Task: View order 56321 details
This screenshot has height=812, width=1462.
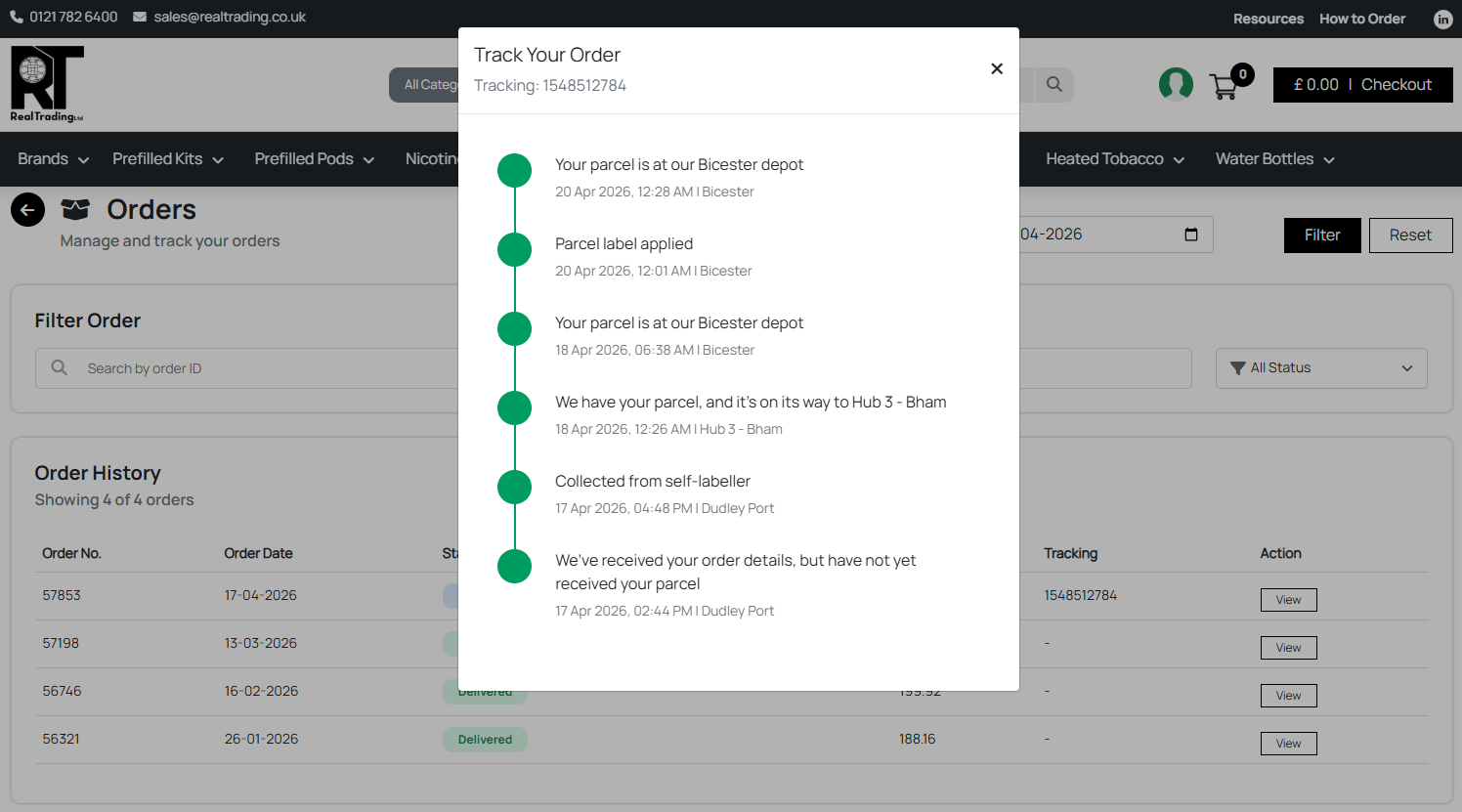Action: tap(1288, 744)
